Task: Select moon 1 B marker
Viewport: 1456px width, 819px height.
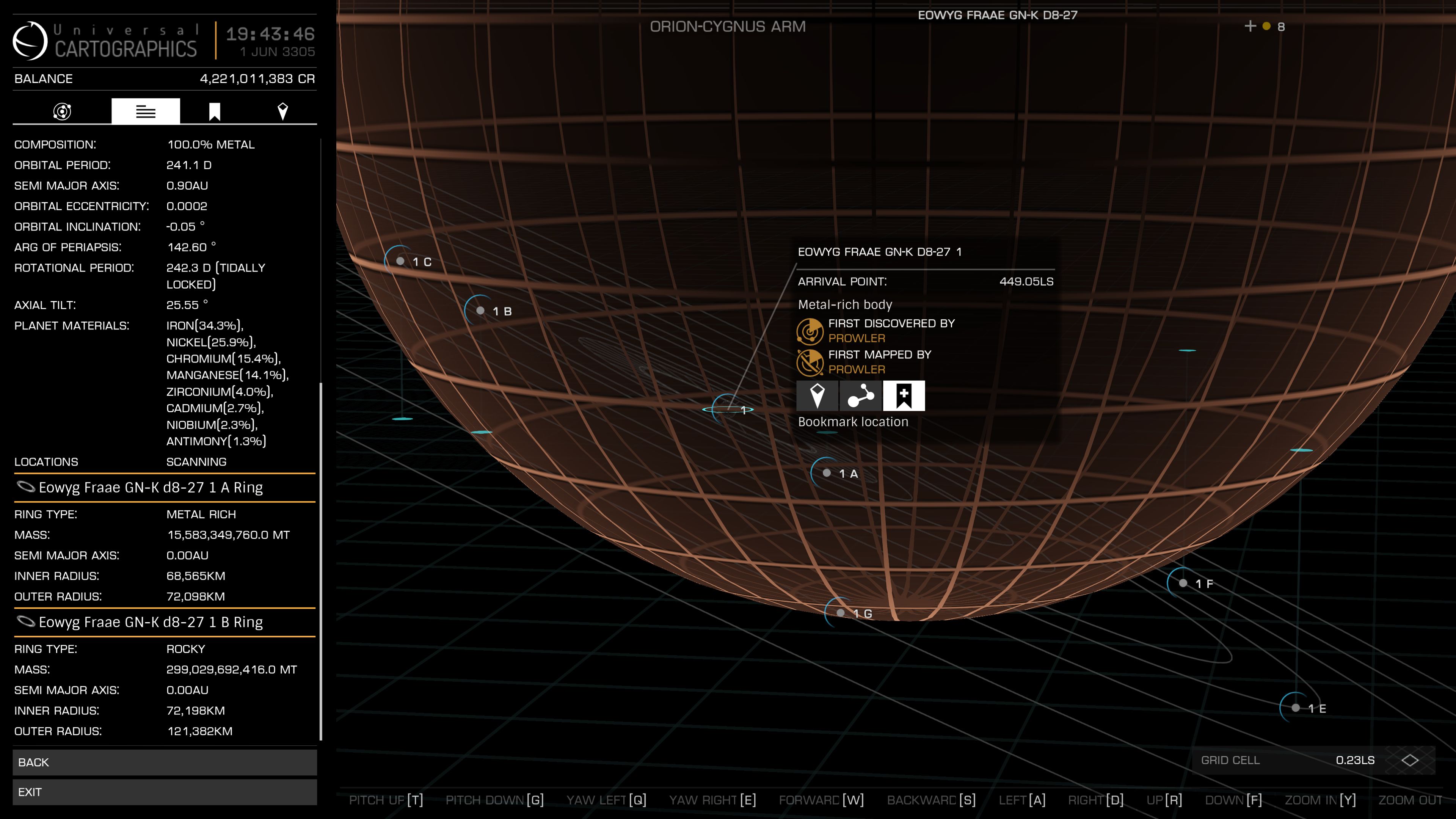Action: pos(480,310)
